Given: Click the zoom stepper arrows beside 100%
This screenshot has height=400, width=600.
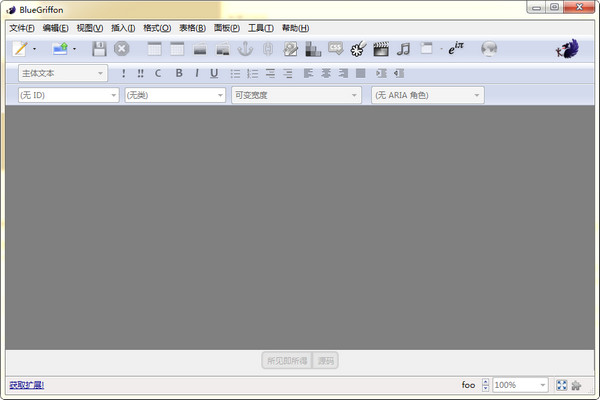Looking at the screenshot, I should coord(486,385).
